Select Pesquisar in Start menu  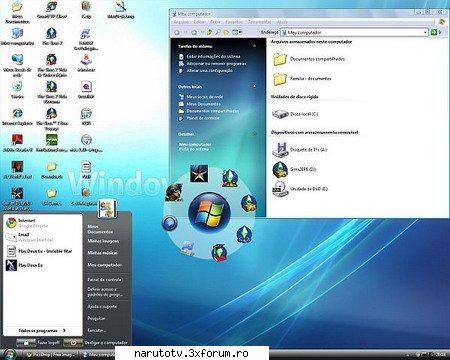96,318
